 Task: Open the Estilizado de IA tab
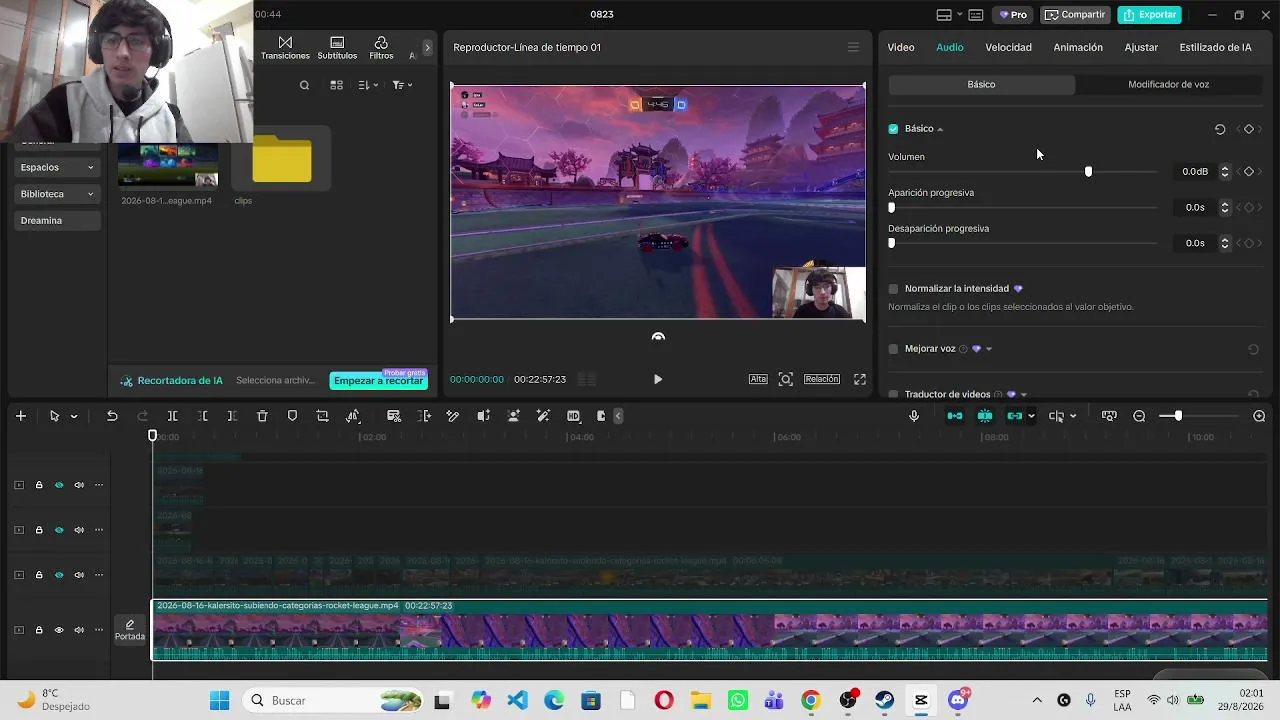tap(1215, 47)
